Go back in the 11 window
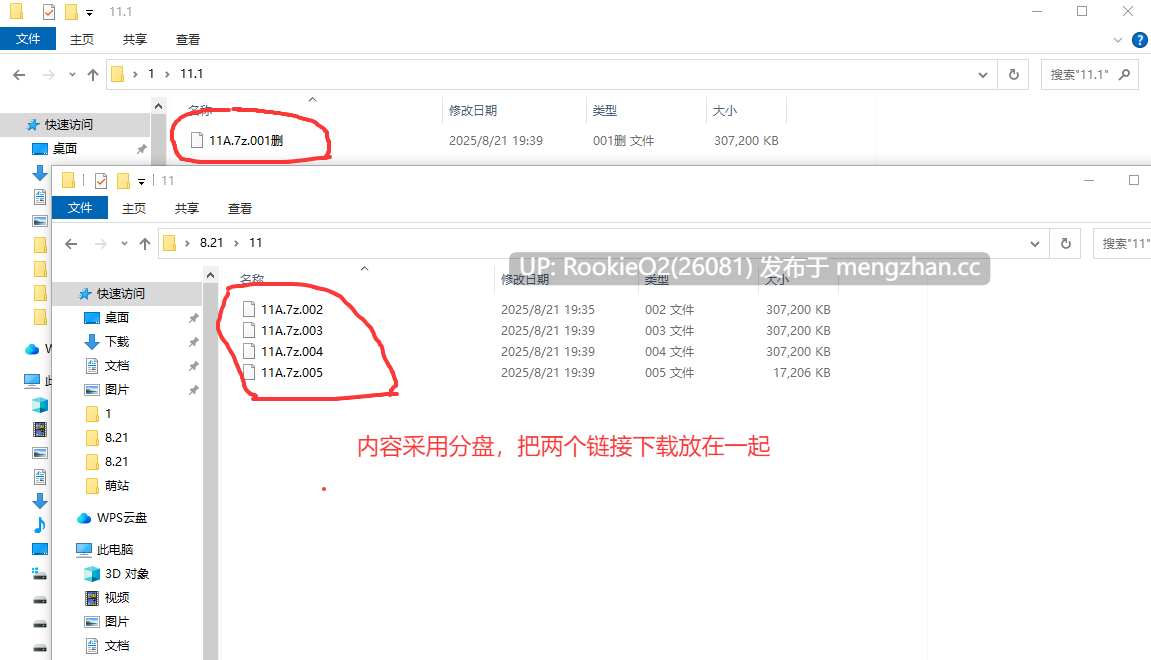The height and width of the screenshot is (660, 1151). (71, 244)
